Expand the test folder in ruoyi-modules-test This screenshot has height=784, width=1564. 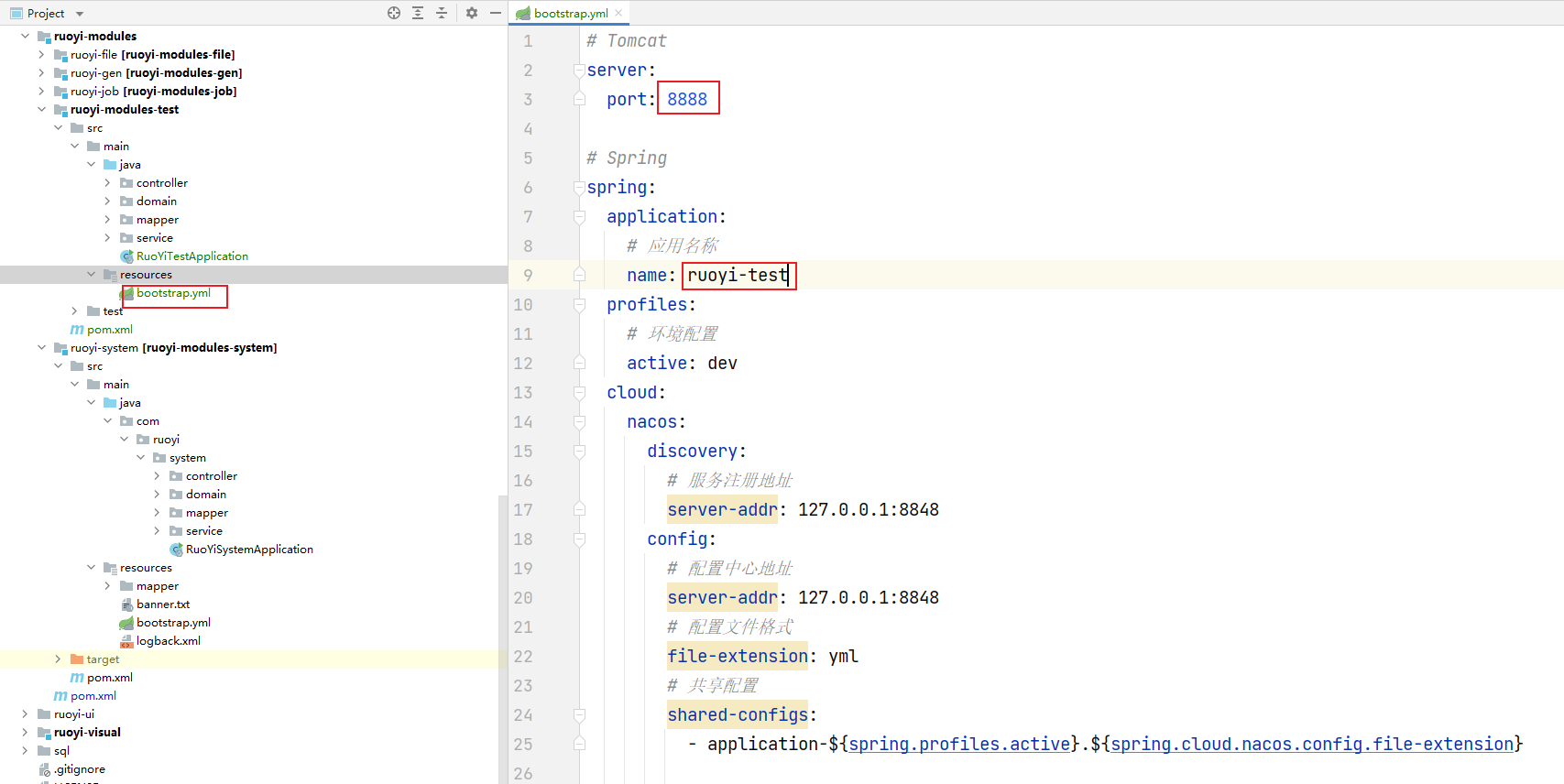74,310
